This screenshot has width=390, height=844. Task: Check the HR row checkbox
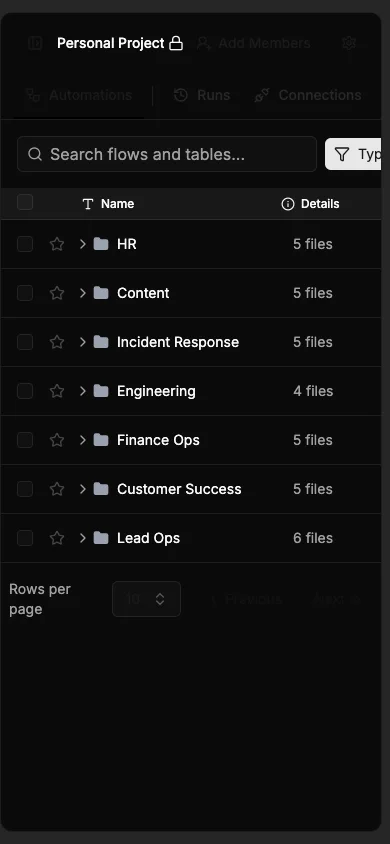(25, 244)
